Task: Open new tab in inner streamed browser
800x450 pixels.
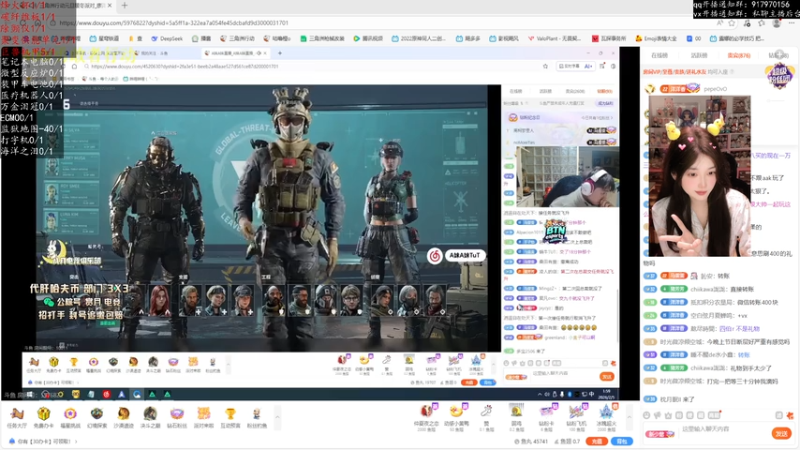Action: [280, 53]
